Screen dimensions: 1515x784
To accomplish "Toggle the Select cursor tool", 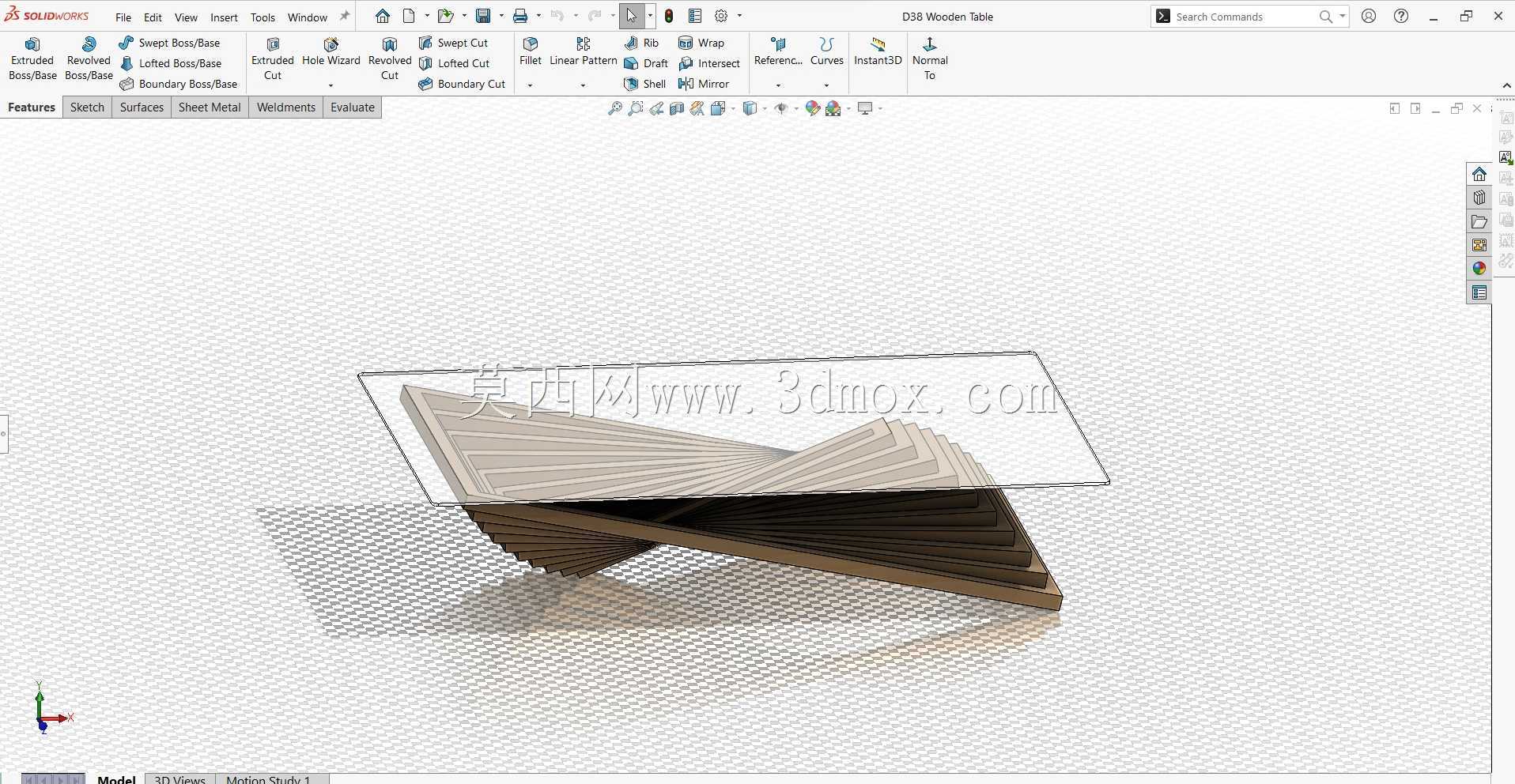I will click(x=631, y=16).
